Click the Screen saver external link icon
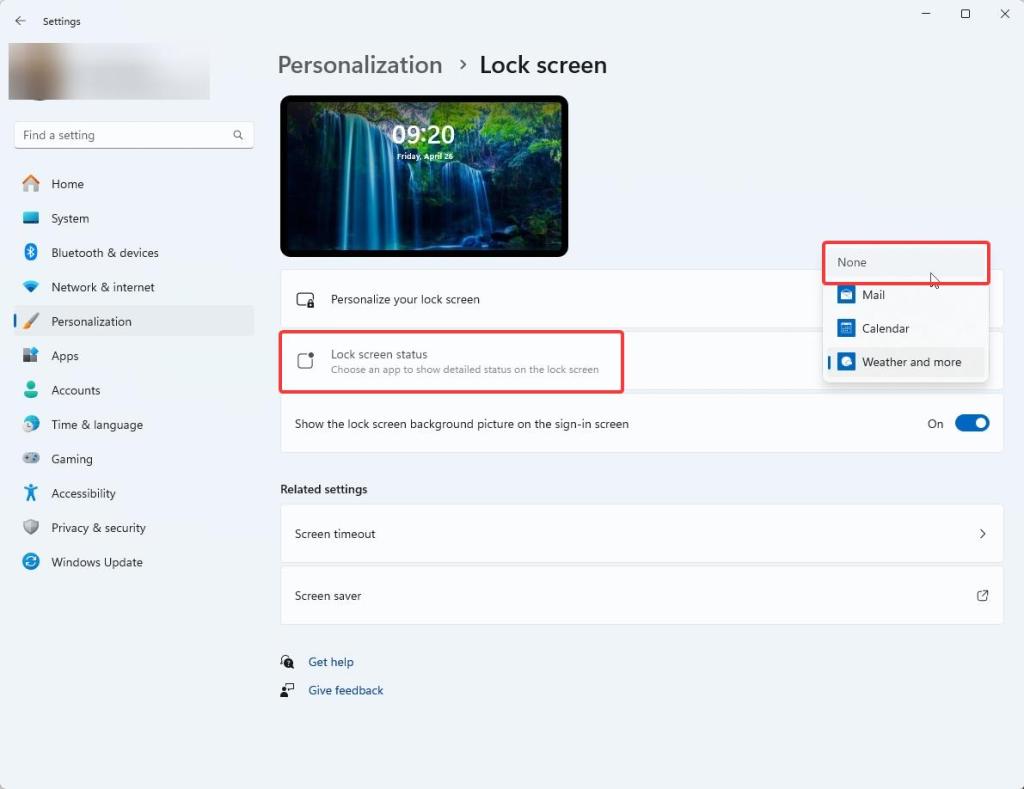This screenshot has height=789, width=1024. coord(982,596)
